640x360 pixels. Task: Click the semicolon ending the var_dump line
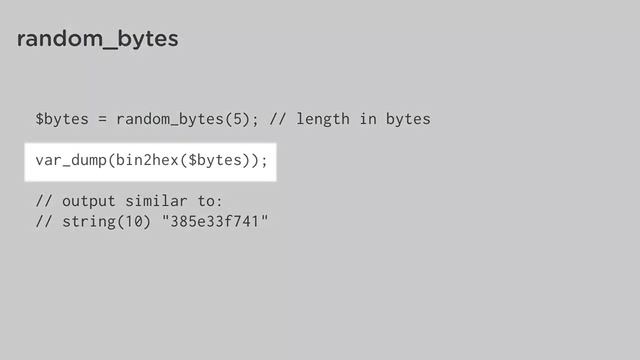point(264,161)
